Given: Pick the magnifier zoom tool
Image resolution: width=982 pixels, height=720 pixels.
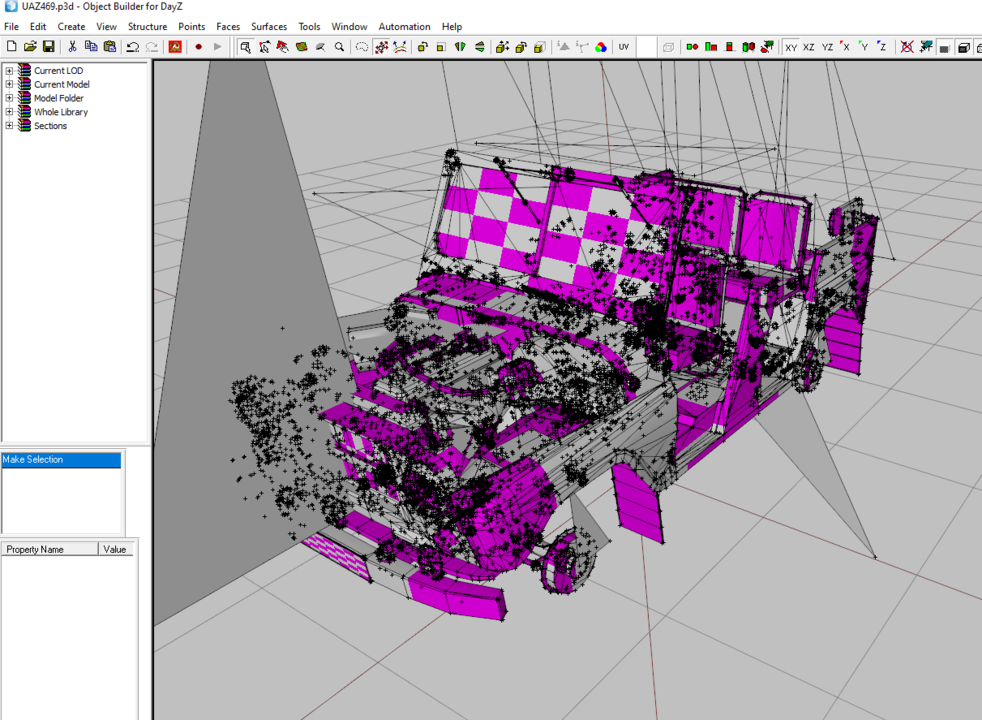Looking at the screenshot, I should 339,47.
